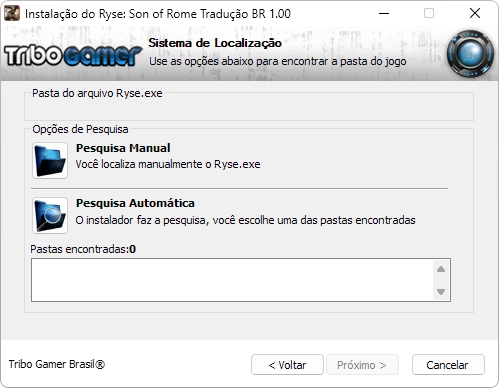Image resolution: width=499 pixels, height=388 pixels.
Task: Click the disabled maximize window button
Action: [429, 13]
